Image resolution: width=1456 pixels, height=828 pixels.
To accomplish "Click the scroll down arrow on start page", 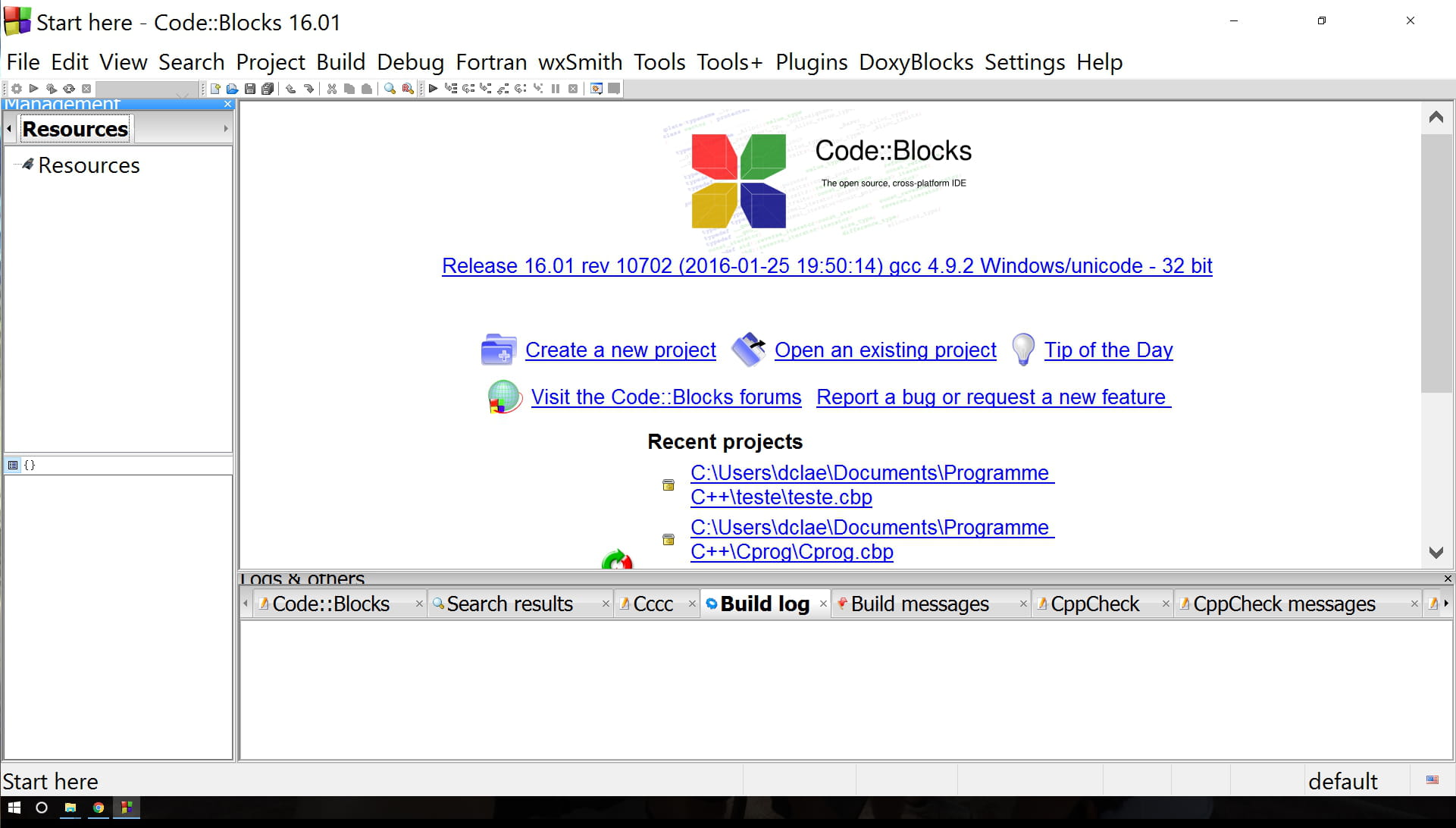I will pos(1436,552).
